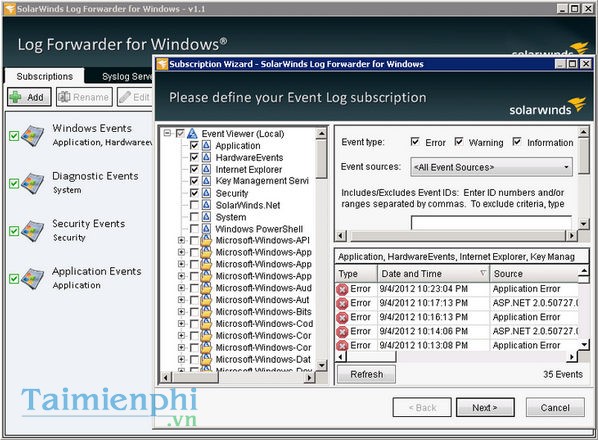Click the Subscription Wizard title bar icon

162,64
